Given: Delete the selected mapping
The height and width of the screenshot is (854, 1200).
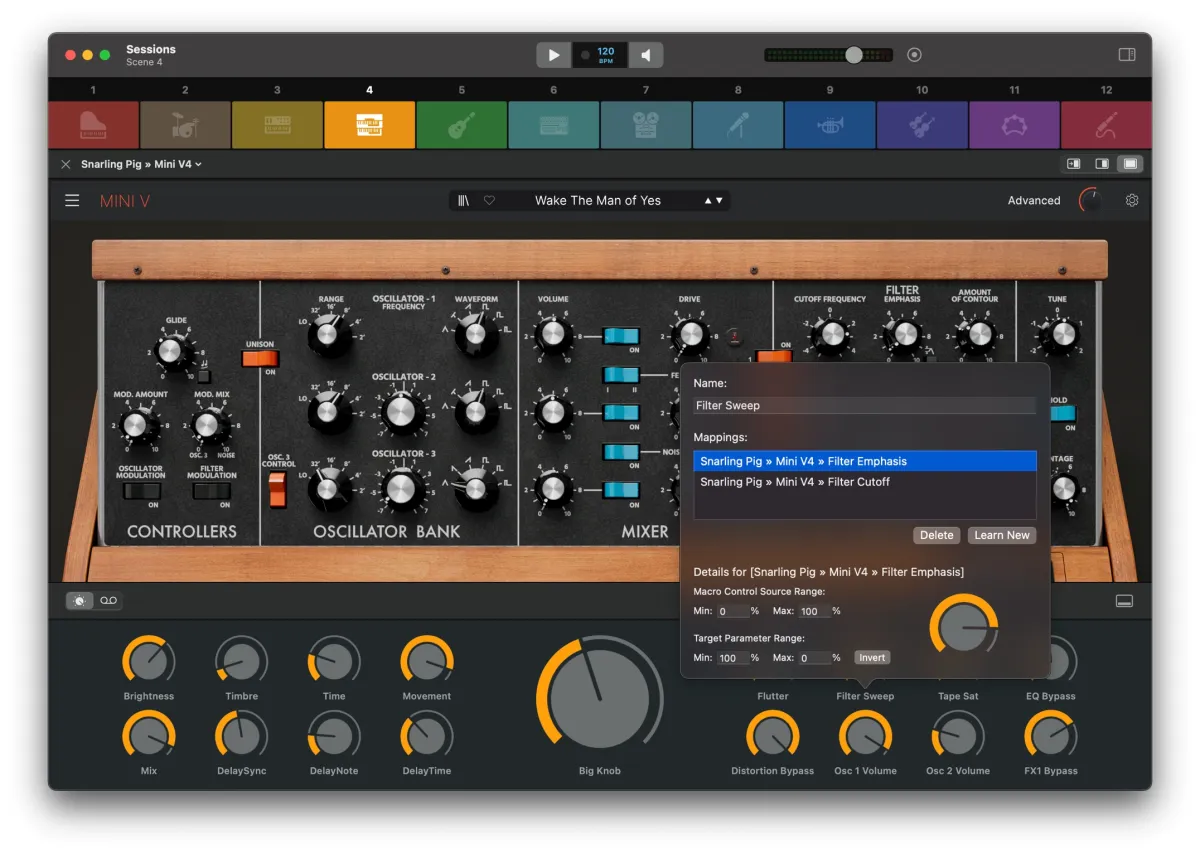Looking at the screenshot, I should (937, 535).
